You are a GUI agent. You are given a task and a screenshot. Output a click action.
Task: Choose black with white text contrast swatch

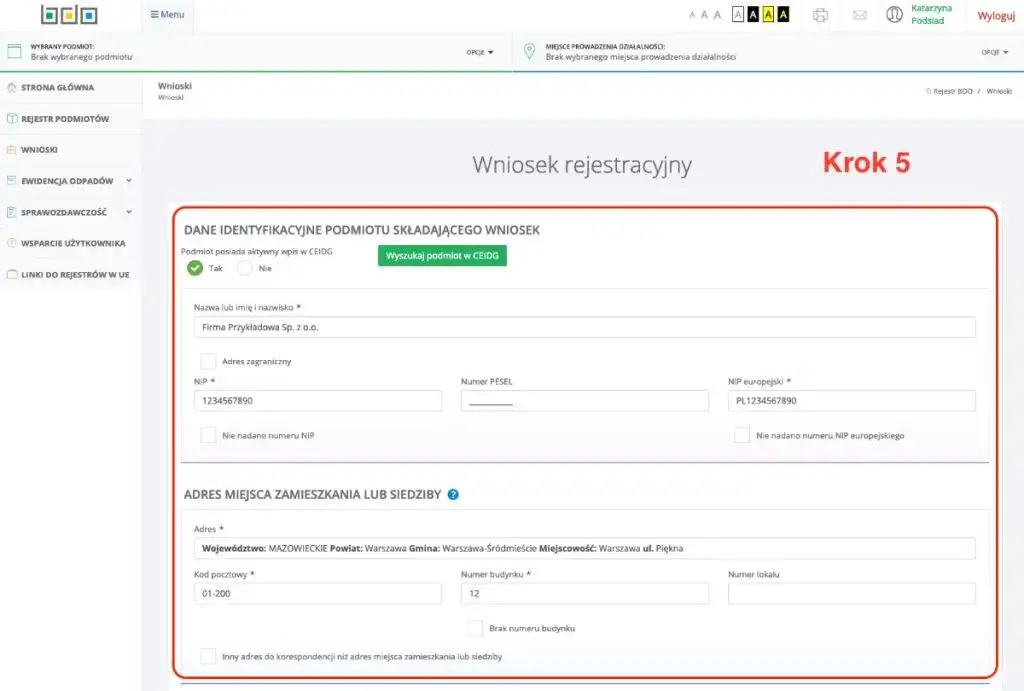point(753,14)
